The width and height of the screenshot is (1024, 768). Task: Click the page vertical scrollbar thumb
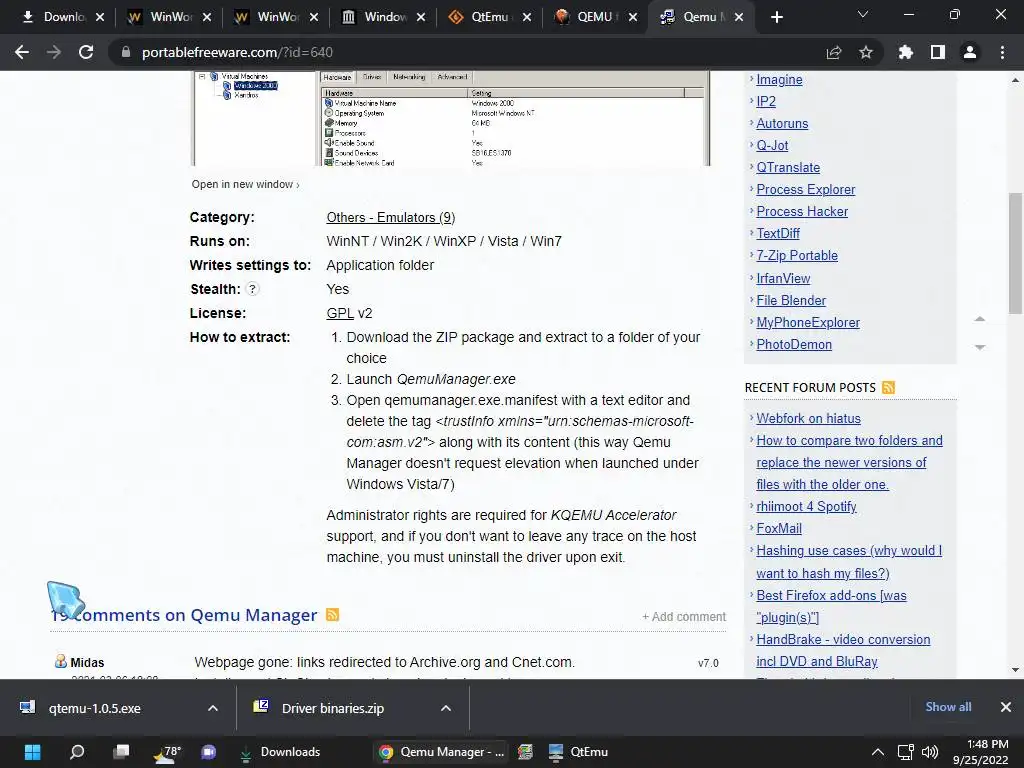pos(1015,253)
